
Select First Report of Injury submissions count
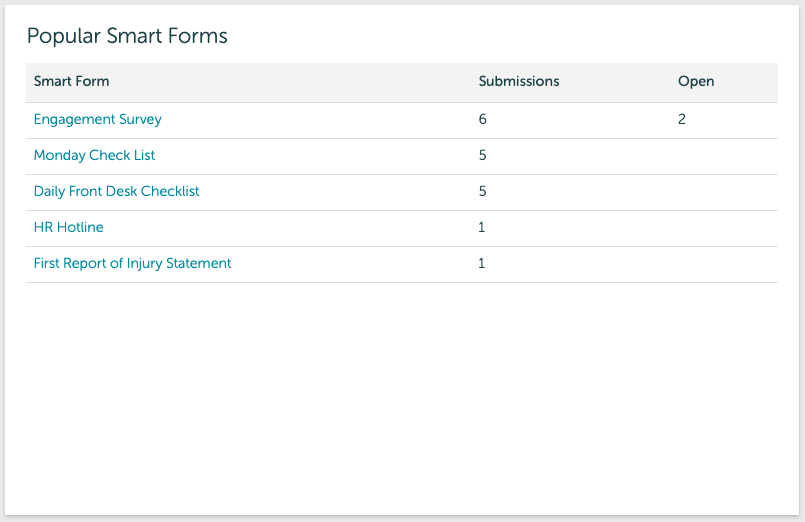[x=481, y=263]
